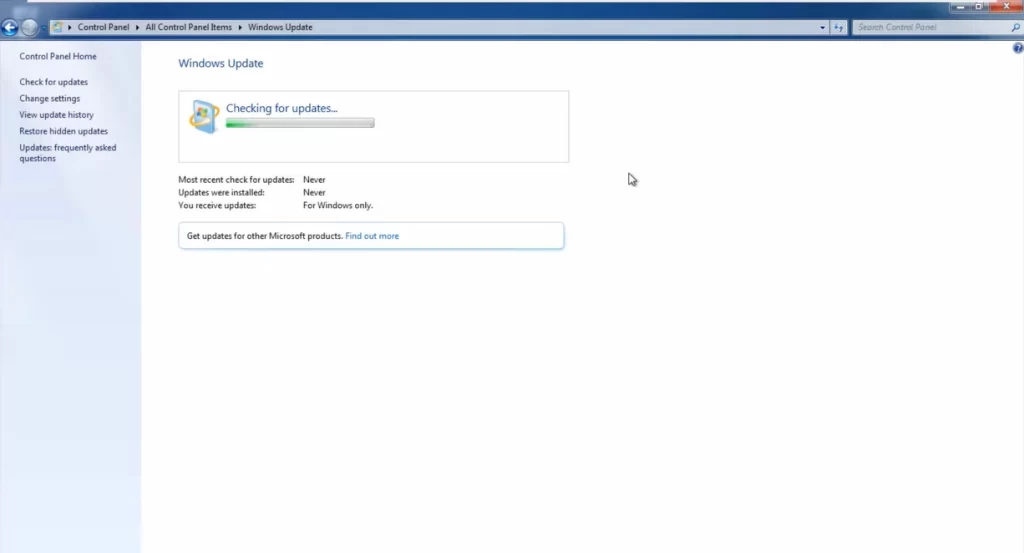Viewport: 1024px width, 553px height.
Task: Close the Windows Update window
Action: pyautogui.click(x=1006, y=7)
